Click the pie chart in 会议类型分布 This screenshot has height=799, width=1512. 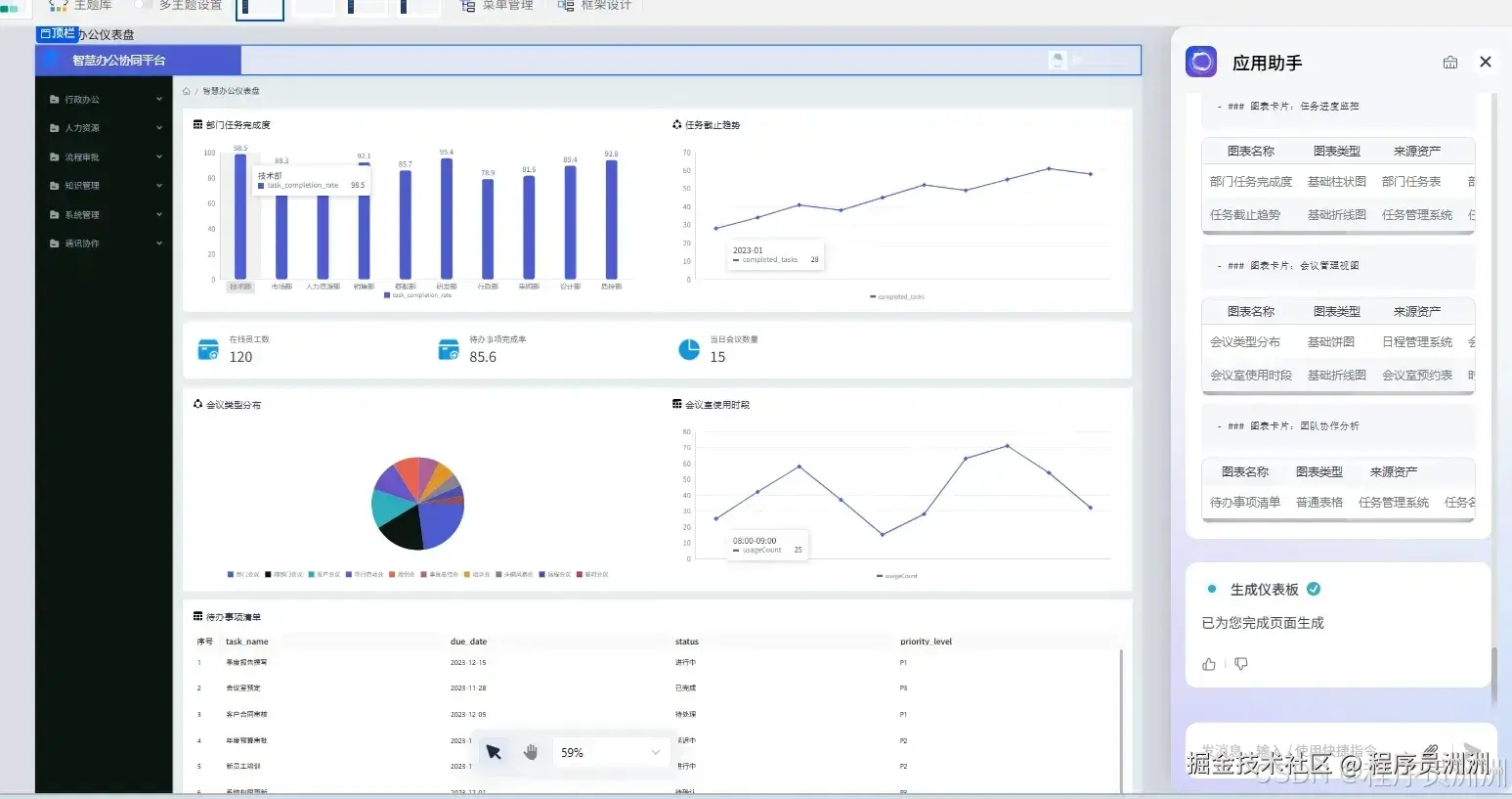click(x=418, y=504)
